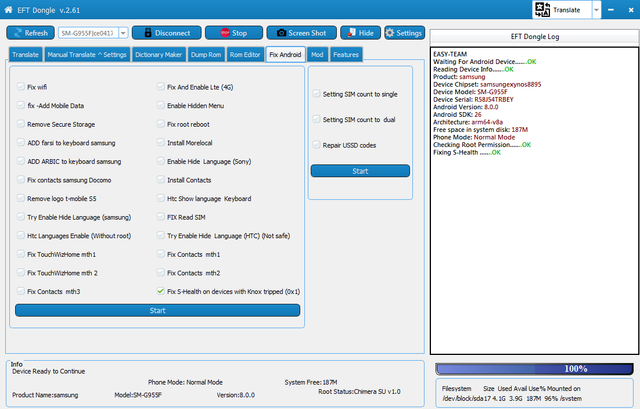Click Start below the Fix Android options
Viewport: 640px width, 409px height.
click(157, 311)
